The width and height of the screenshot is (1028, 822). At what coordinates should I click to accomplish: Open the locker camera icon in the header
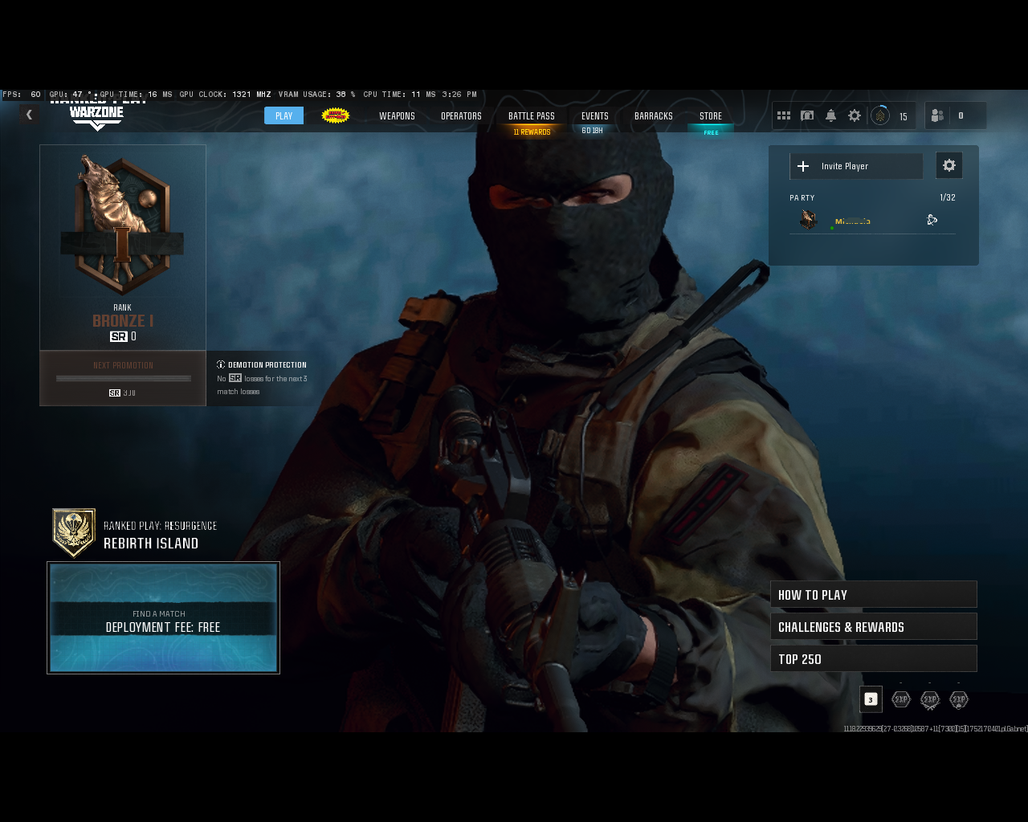click(x=807, y=116)
